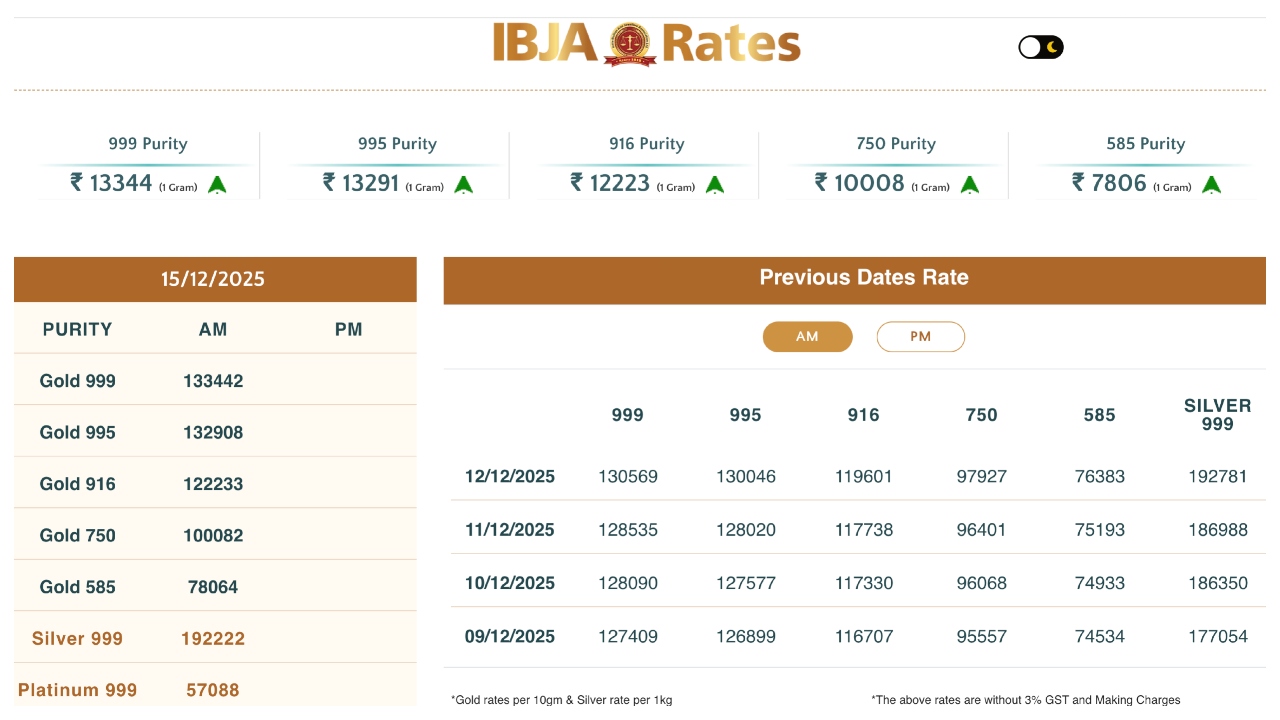Click the SILVER 999 column header

(x=1217, y=414)
